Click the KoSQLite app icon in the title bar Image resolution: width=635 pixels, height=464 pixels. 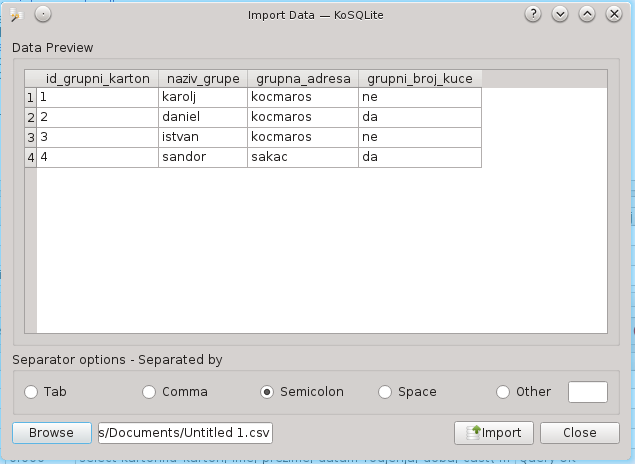click(x=16, y=14)
